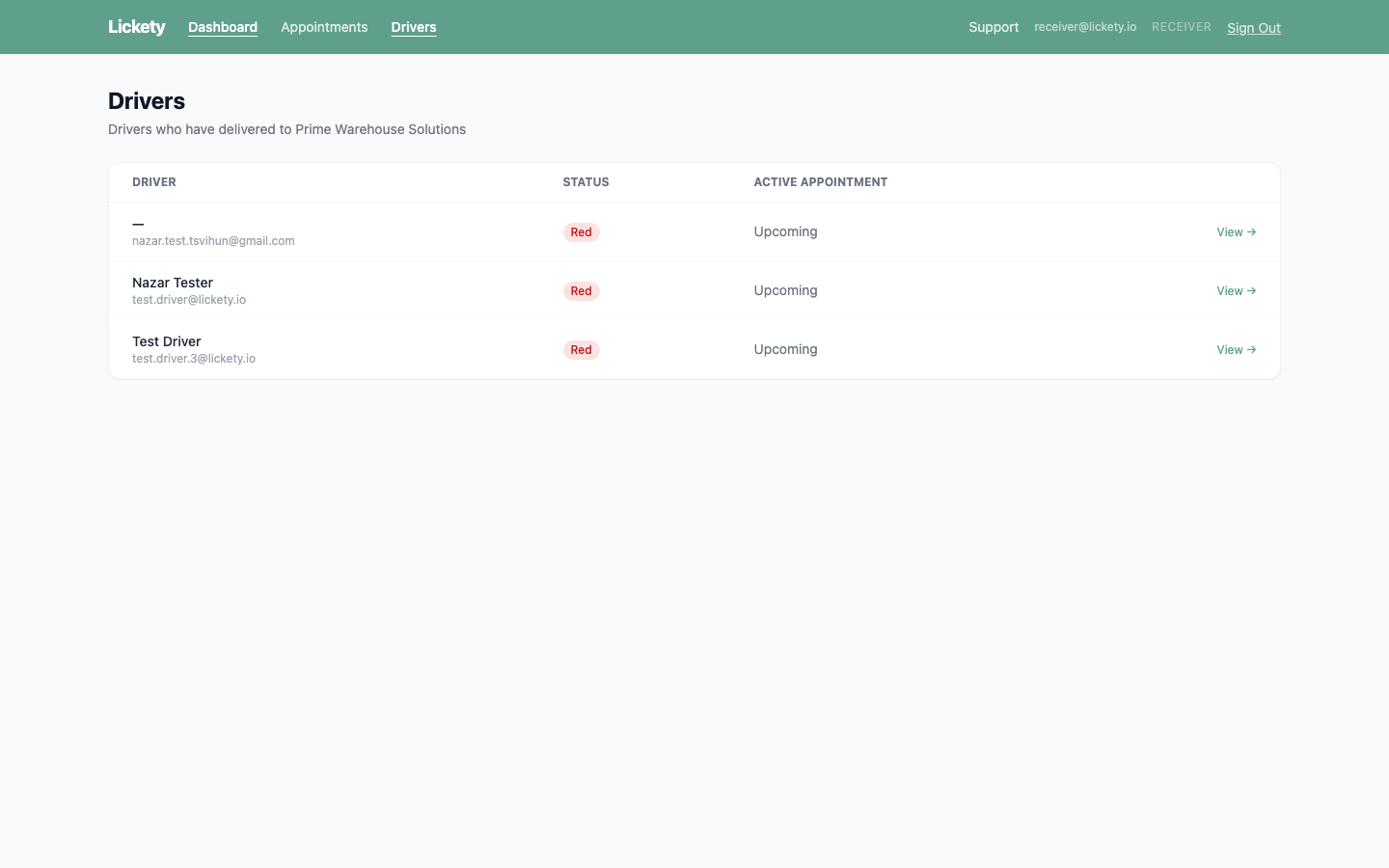Click the arrow icon beside Nazar Tester's View link

[x=1251, y=290]
